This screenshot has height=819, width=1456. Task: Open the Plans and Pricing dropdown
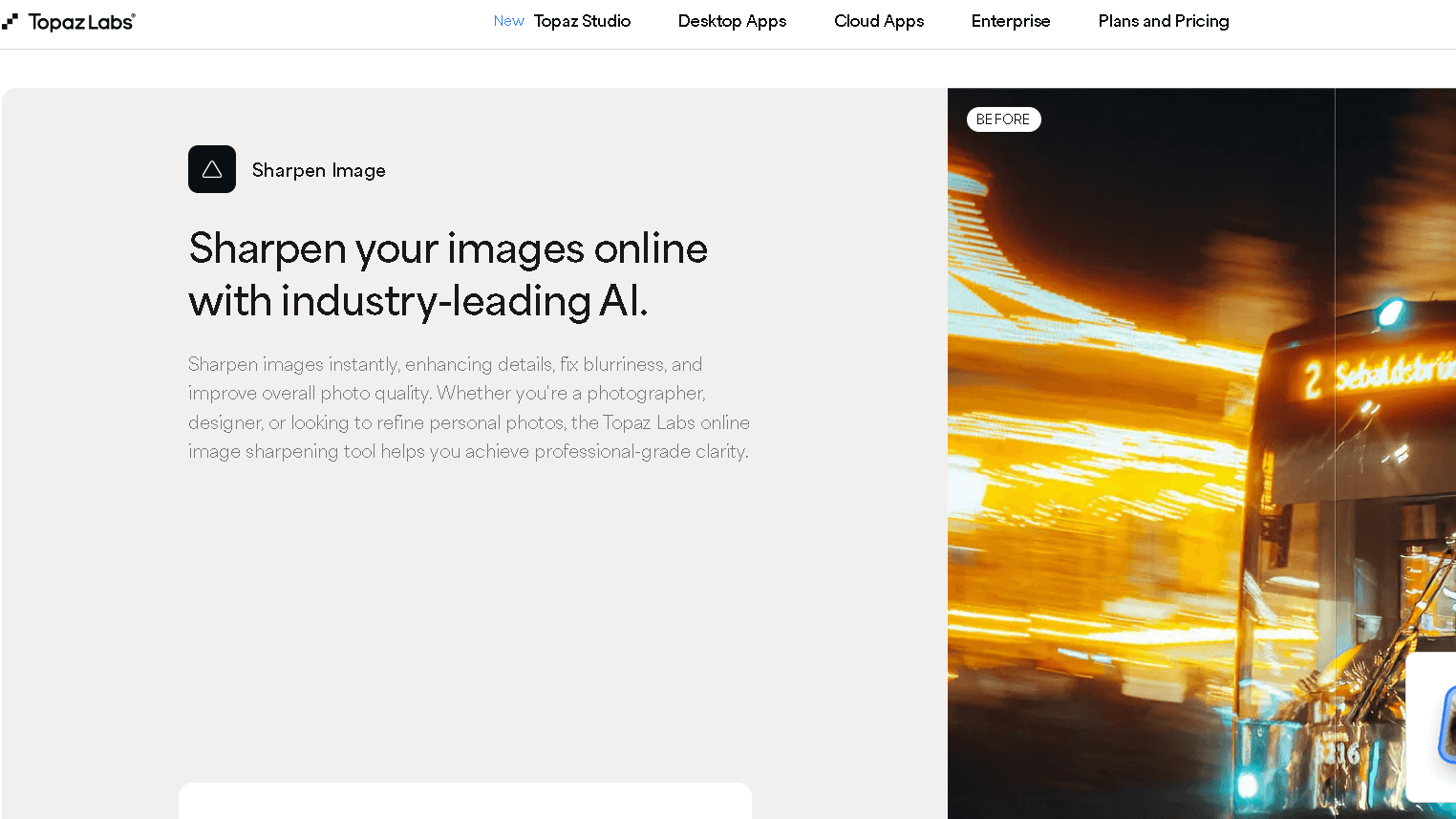(1163, 21)
